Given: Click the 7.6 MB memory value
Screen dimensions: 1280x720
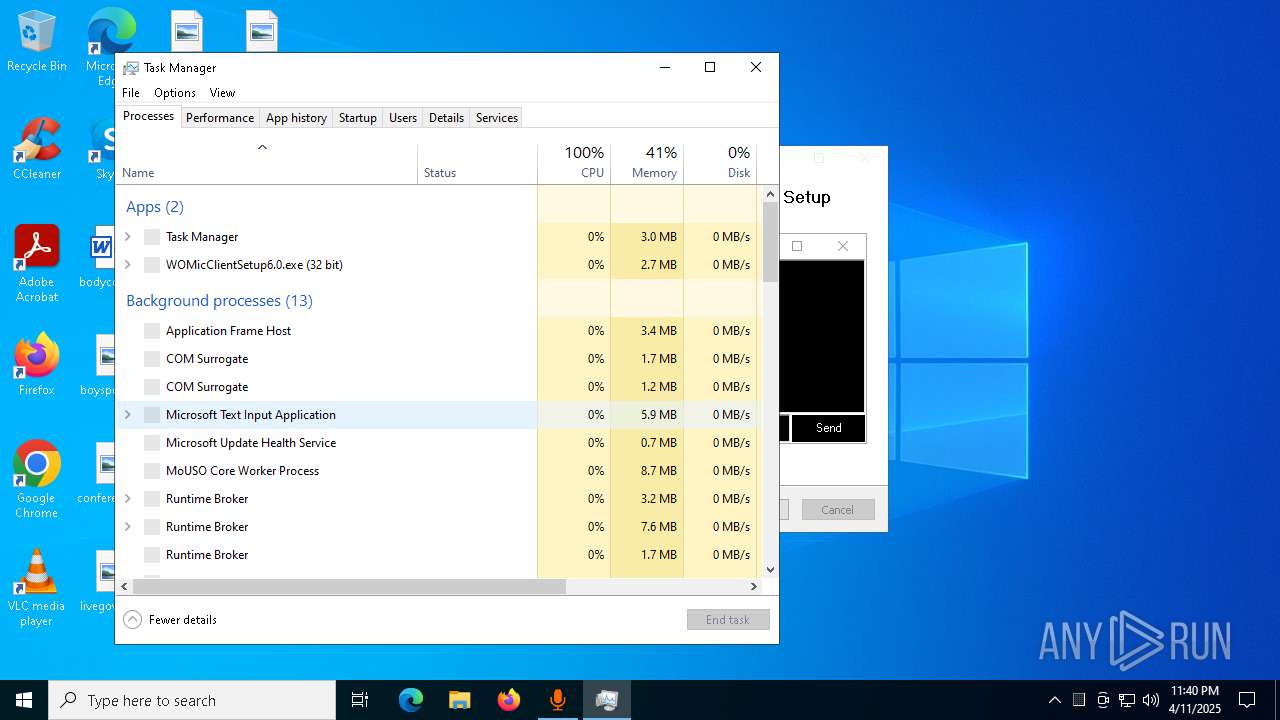Looking at the screenshot, I should click(658, 527).
